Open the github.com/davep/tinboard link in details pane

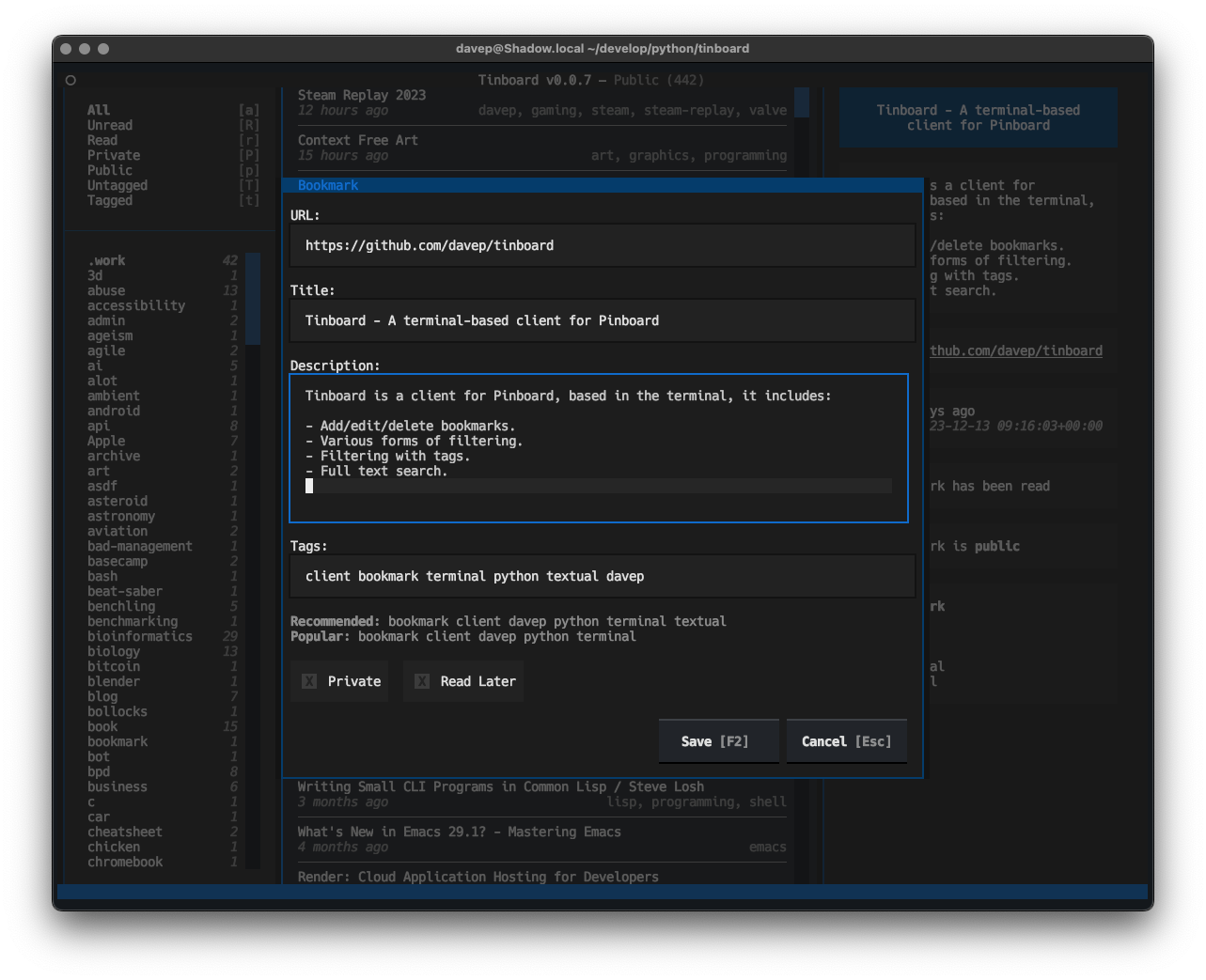1016,350
